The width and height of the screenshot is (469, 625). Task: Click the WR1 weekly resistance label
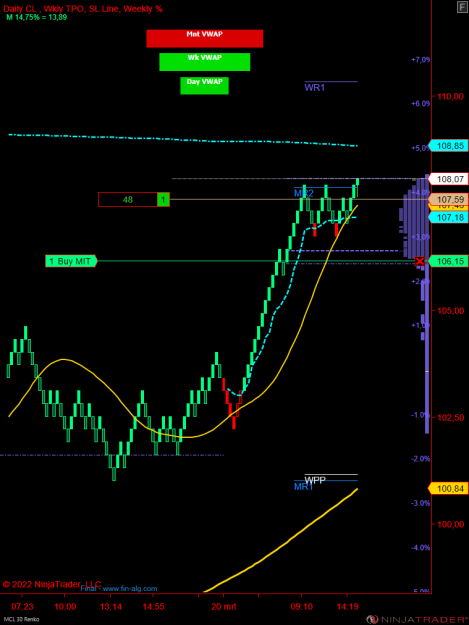315,88
